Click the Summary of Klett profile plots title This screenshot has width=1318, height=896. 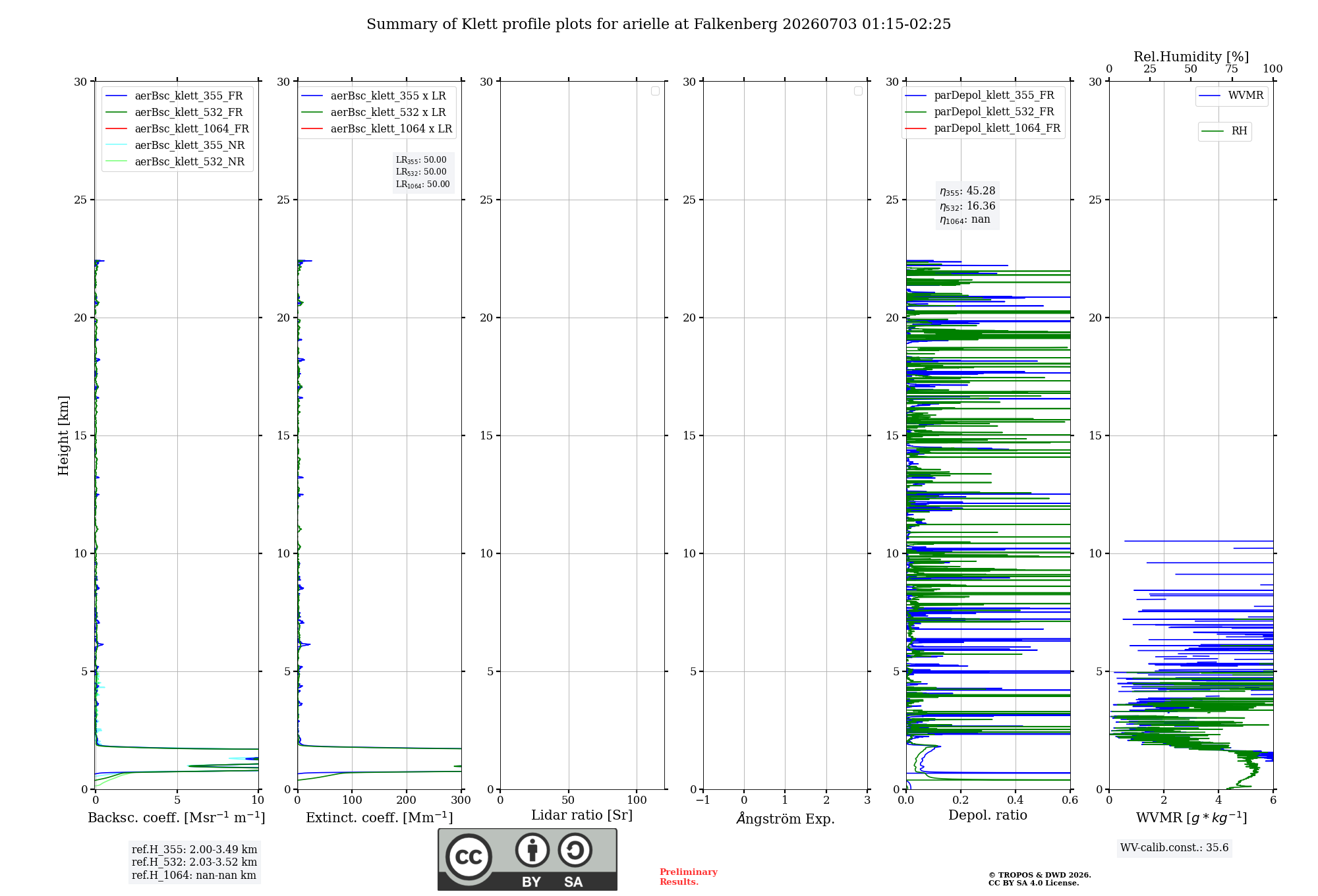[x=659, y=24]
